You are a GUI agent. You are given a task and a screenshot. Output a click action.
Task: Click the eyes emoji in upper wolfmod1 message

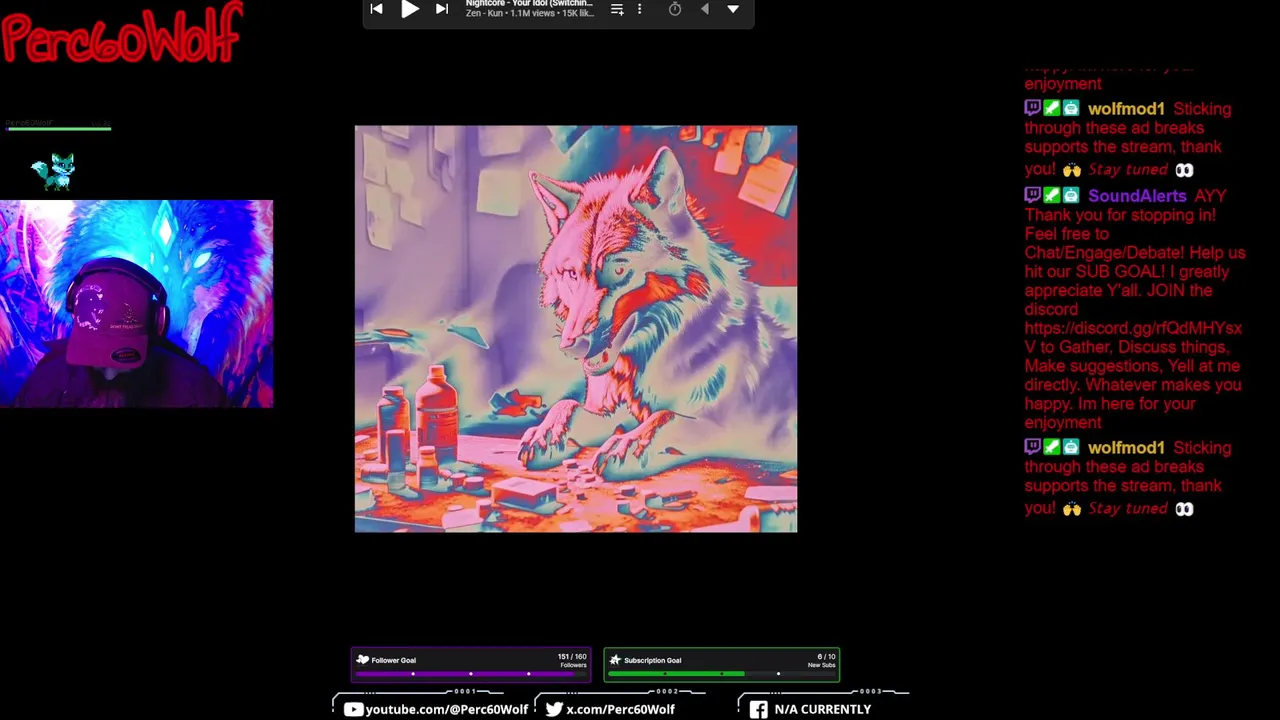(x=1184, y=170)
